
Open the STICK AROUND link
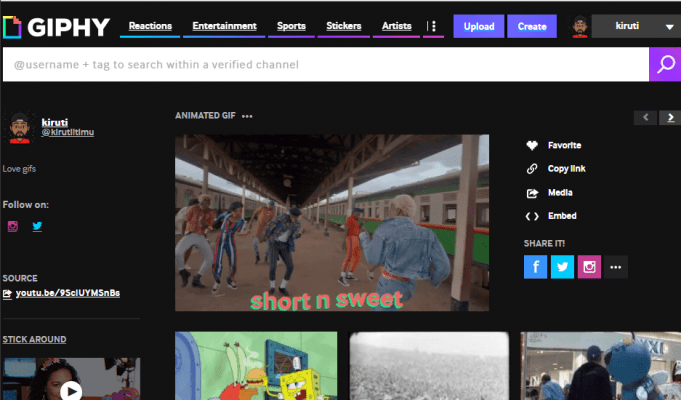click(x=34, y=339)
